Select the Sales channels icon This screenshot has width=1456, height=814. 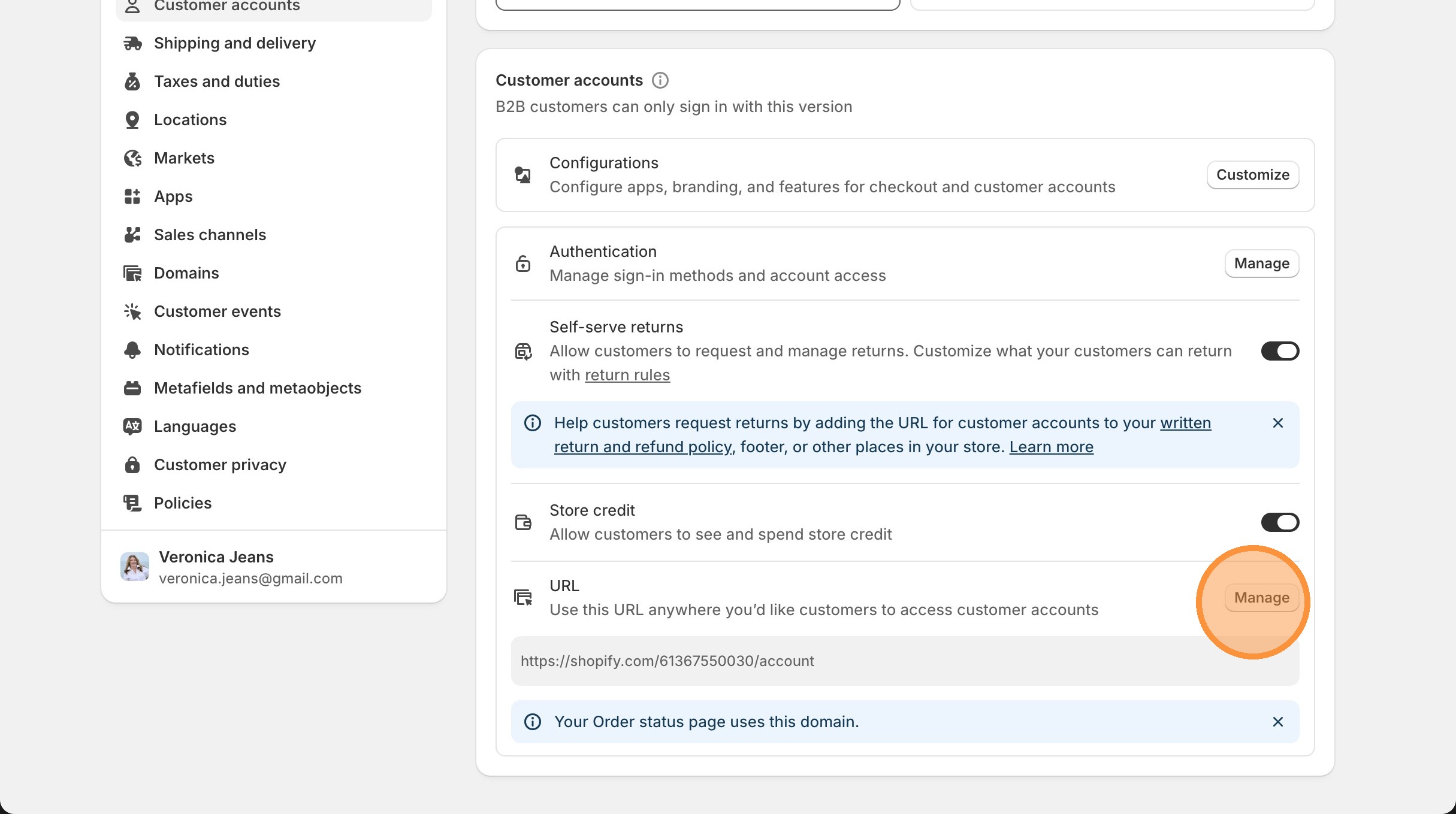click(x=133, y=234)
